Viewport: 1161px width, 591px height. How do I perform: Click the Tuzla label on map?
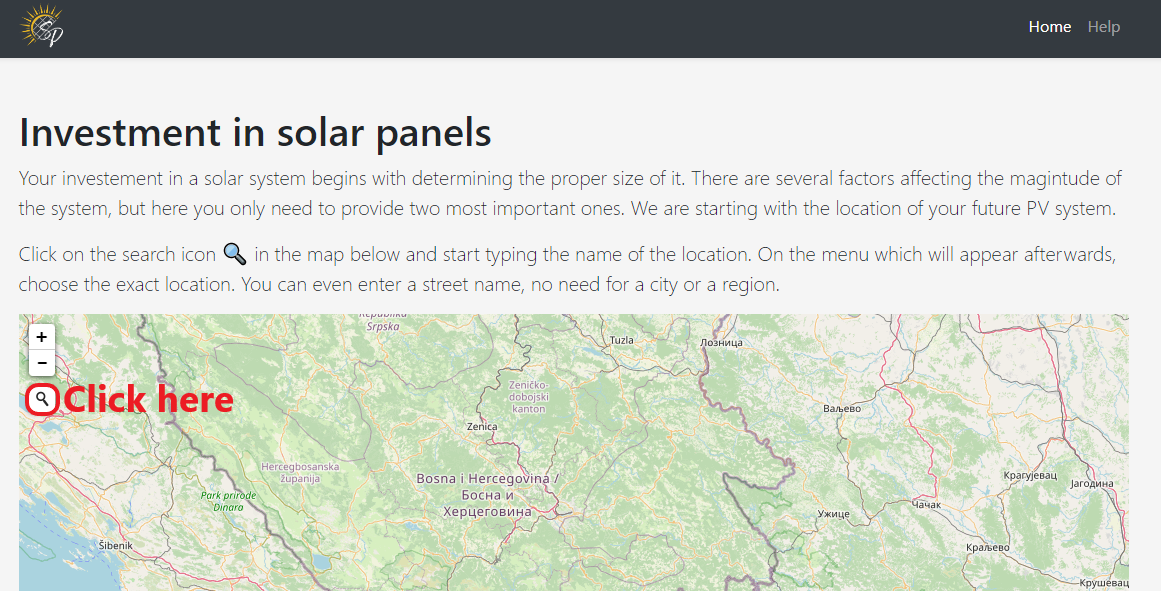(621, 340)
